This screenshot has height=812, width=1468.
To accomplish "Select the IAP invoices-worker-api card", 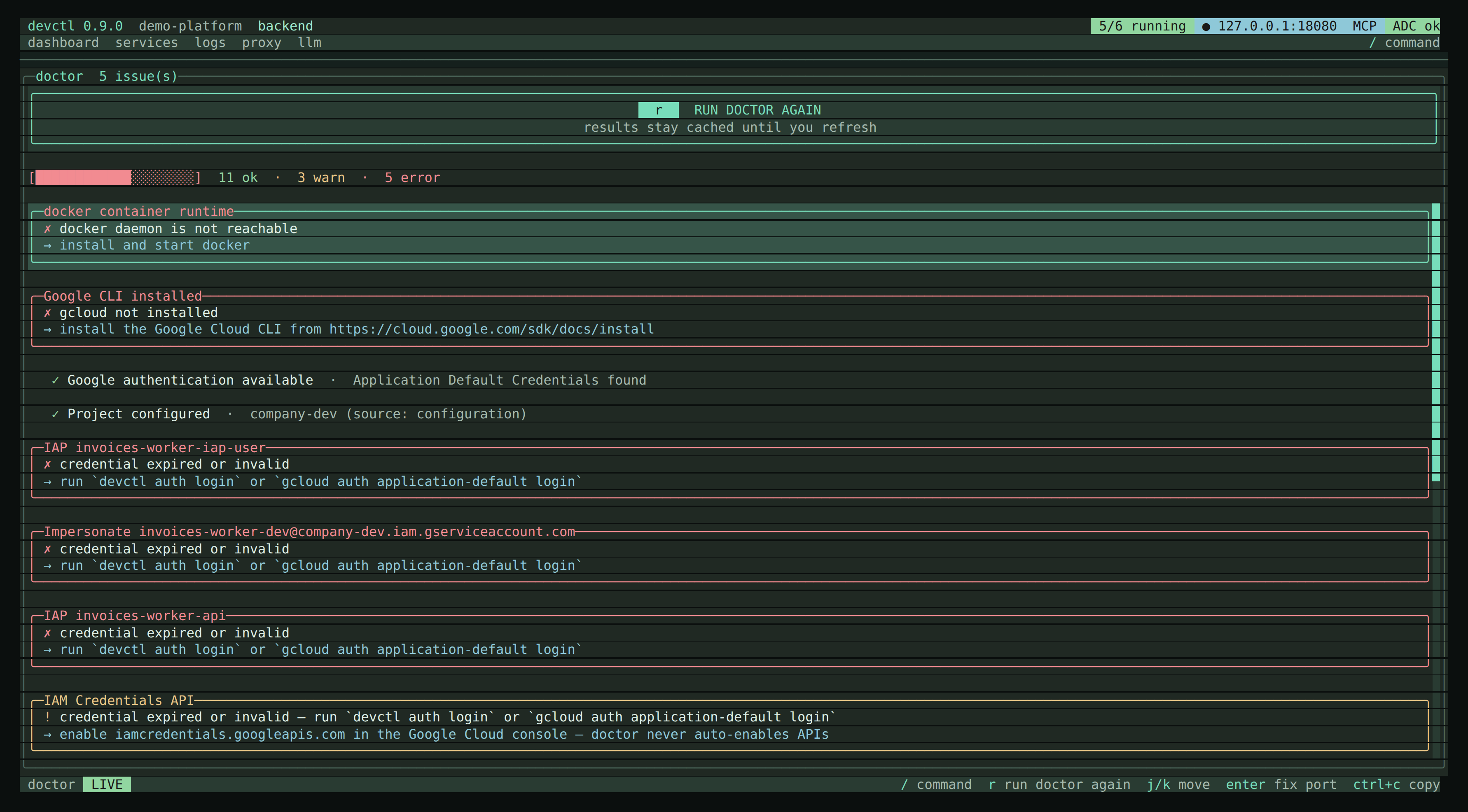I will pos(729,641).
